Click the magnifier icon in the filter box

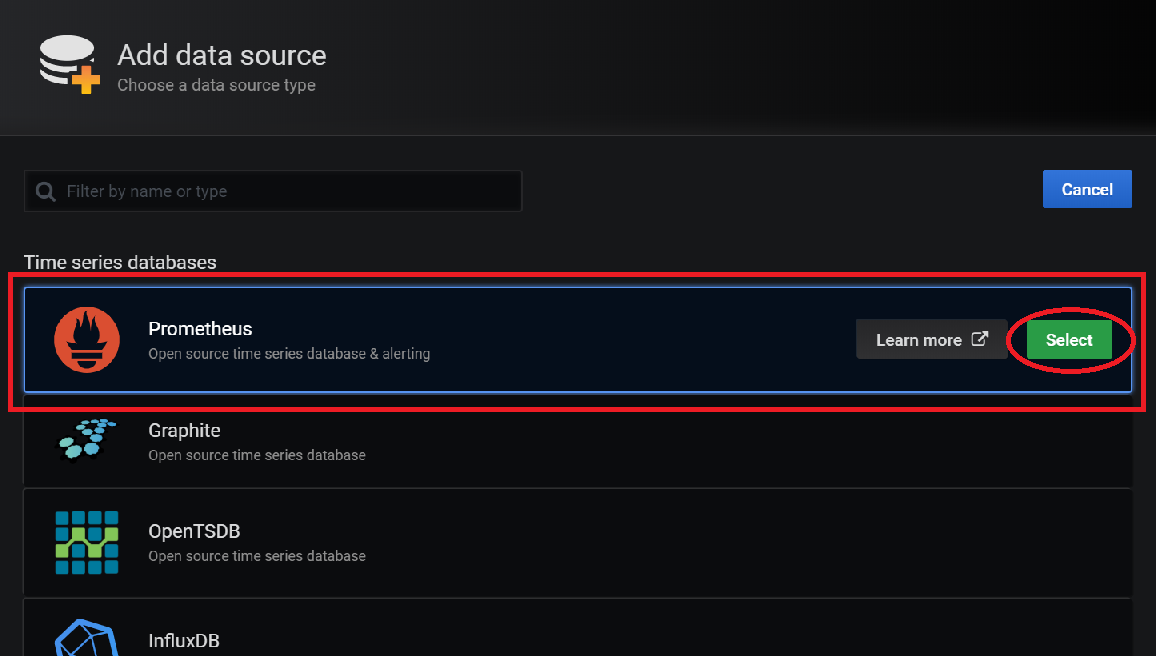pos(46,192)
